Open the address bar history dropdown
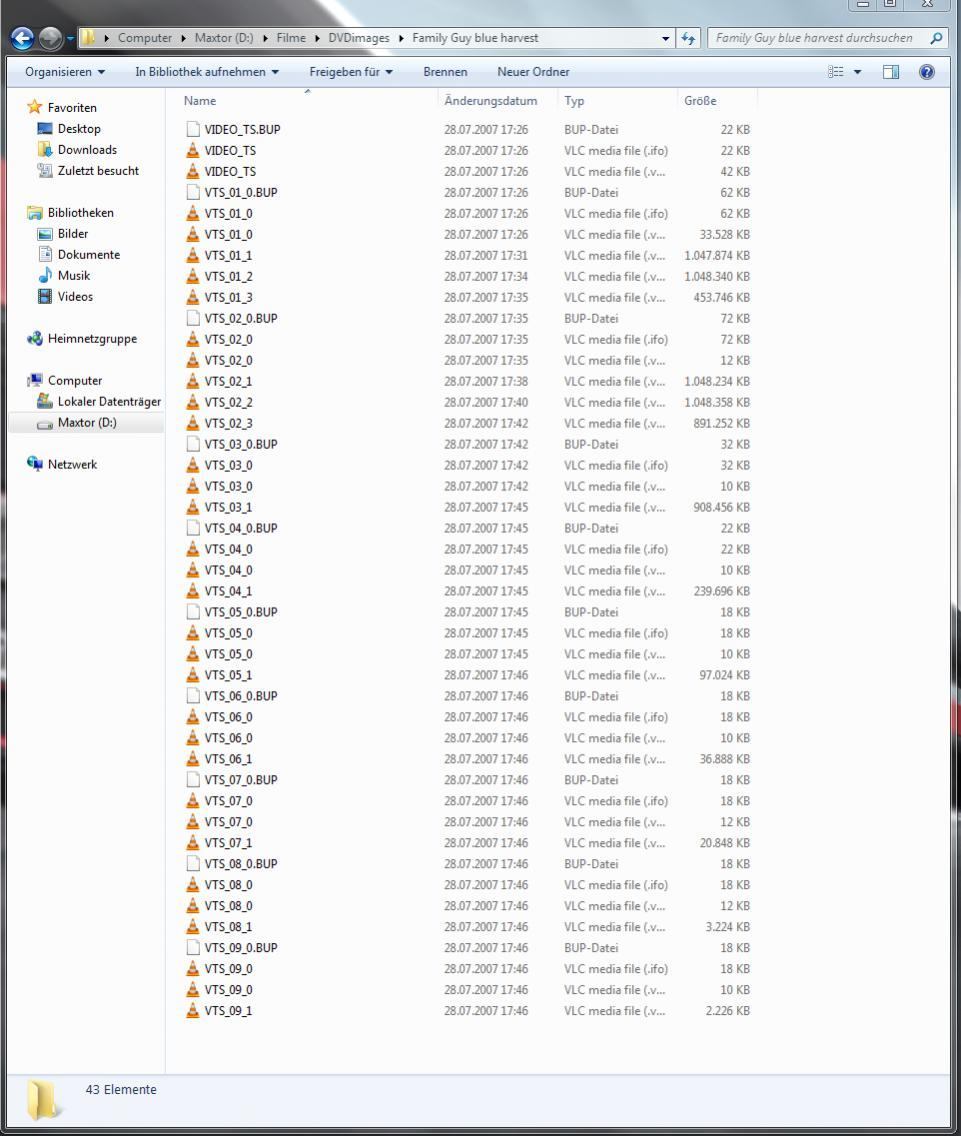Screen dimensions: 961x1136 pos(665,38)
